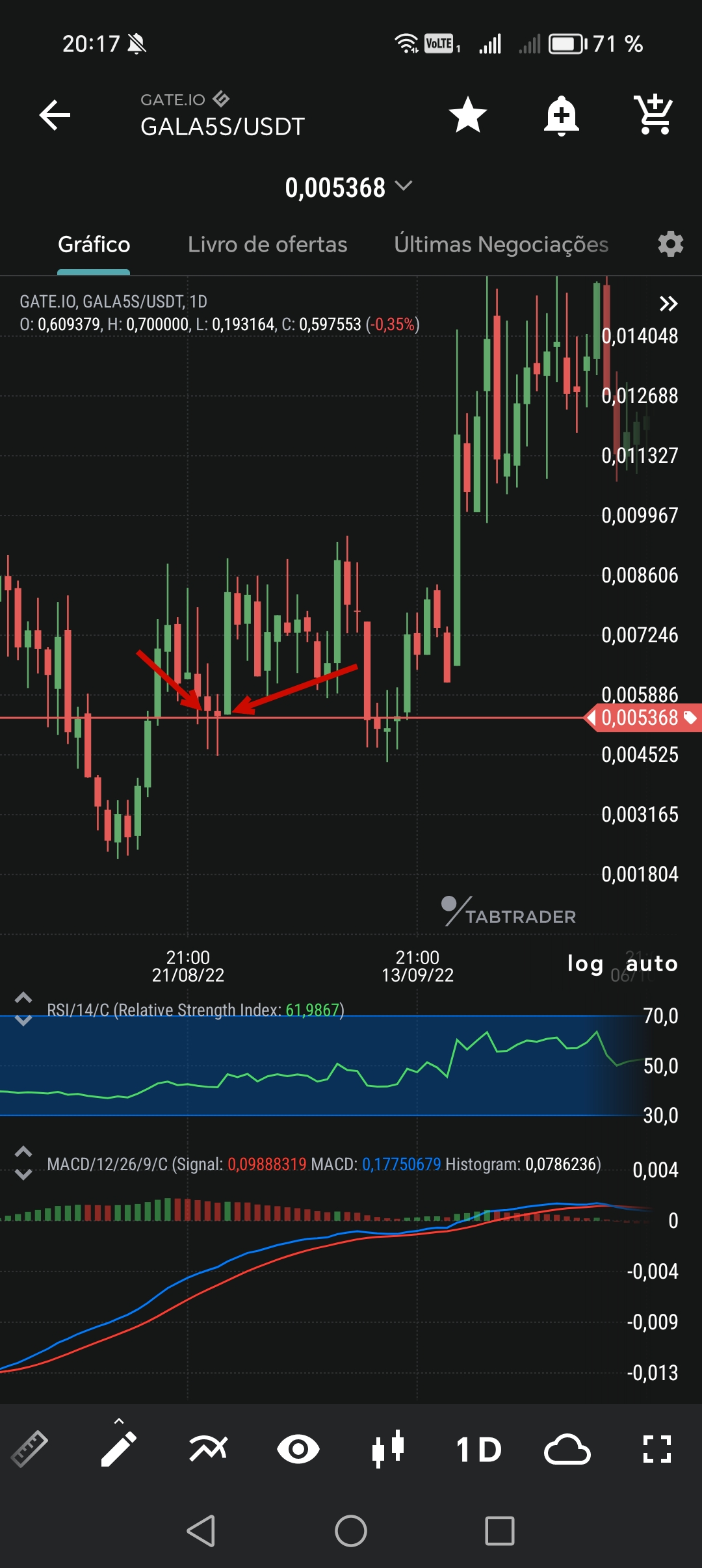Move RSI panel up with its chevron
Screen dimensions: 702x1568
tap(23, 998)
